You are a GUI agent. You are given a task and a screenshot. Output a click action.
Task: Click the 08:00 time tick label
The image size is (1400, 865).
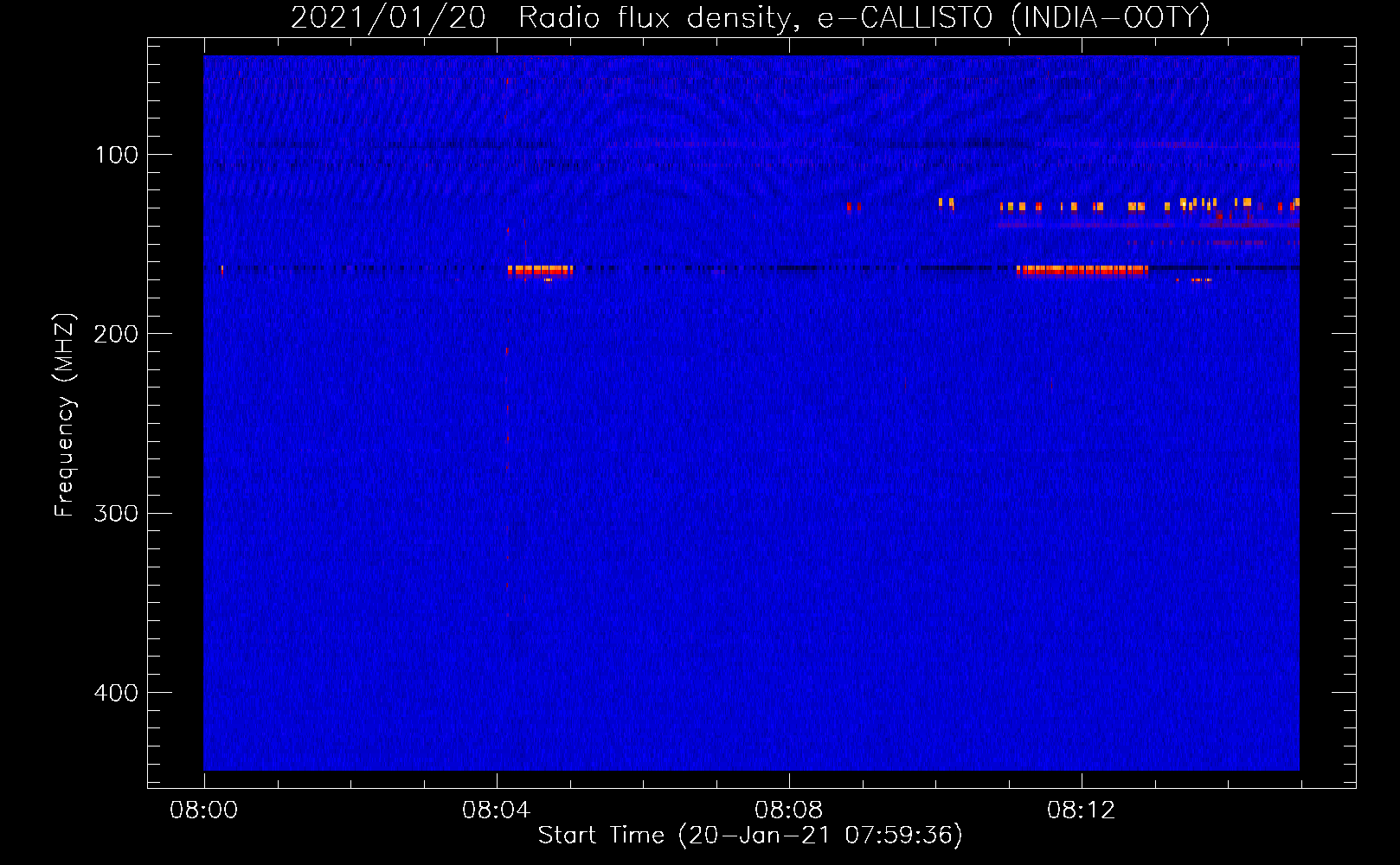204,811
